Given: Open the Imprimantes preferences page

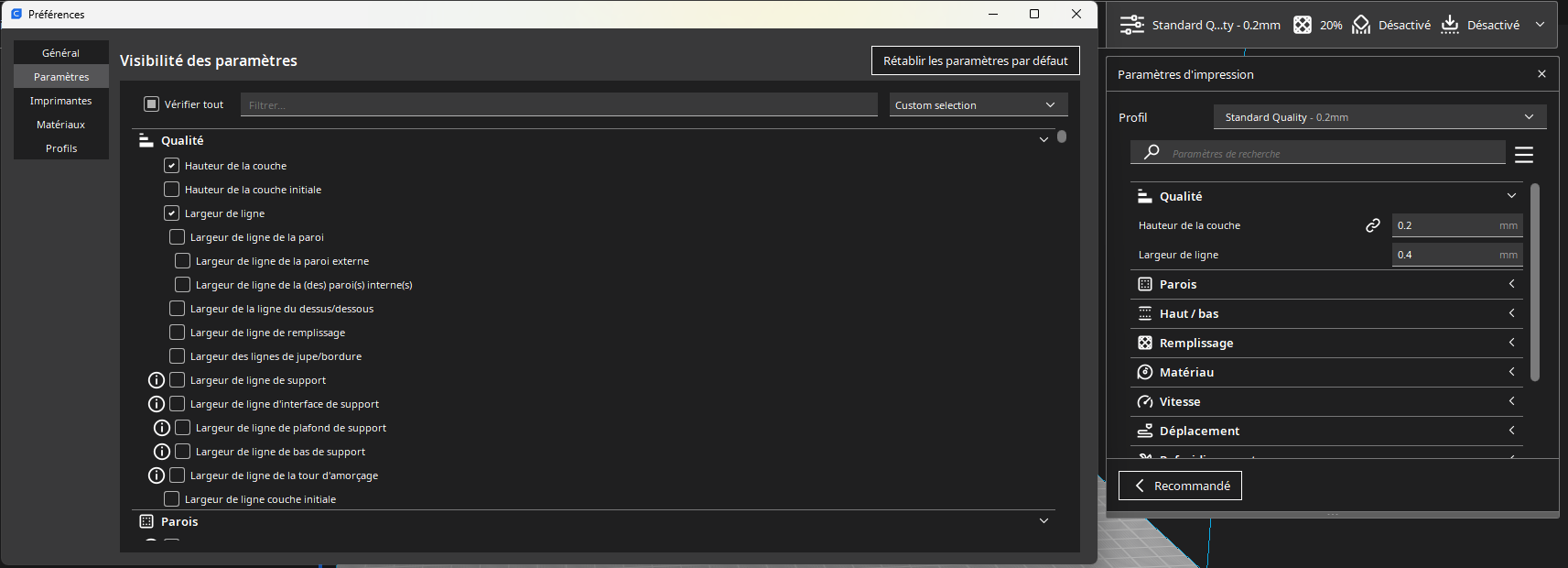Looking at the screenshot, I should 61,100.
